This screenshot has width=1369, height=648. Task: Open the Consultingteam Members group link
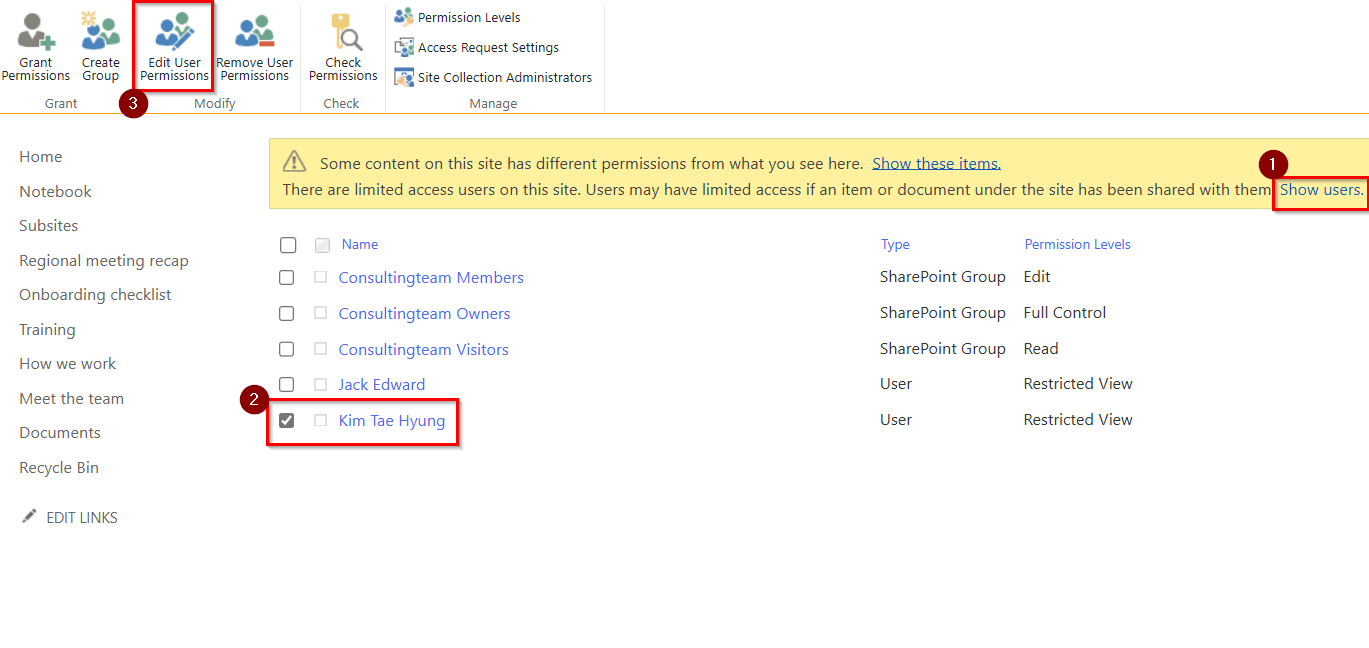[431, 278]
